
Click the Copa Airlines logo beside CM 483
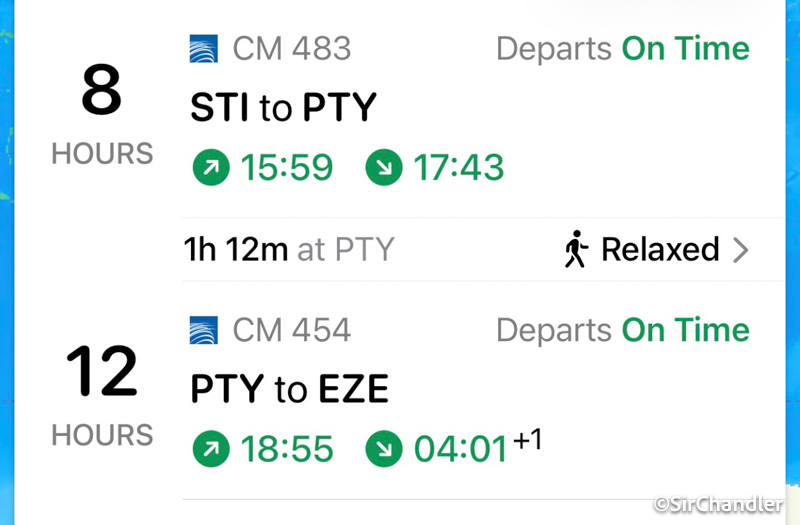[x=204, y=48]
